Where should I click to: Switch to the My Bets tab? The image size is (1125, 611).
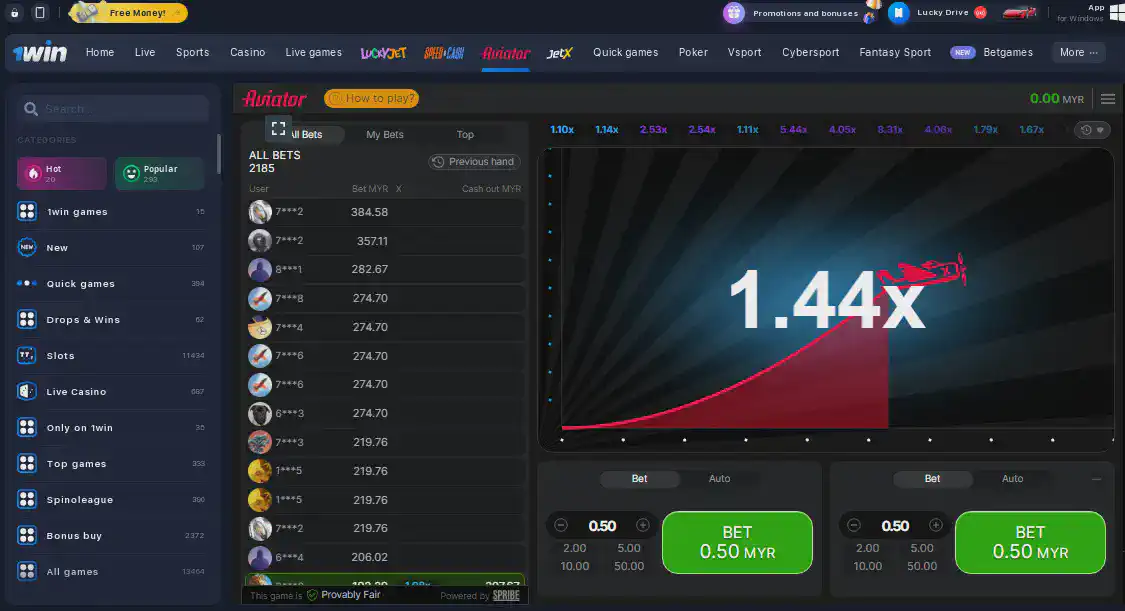point(385,135)
